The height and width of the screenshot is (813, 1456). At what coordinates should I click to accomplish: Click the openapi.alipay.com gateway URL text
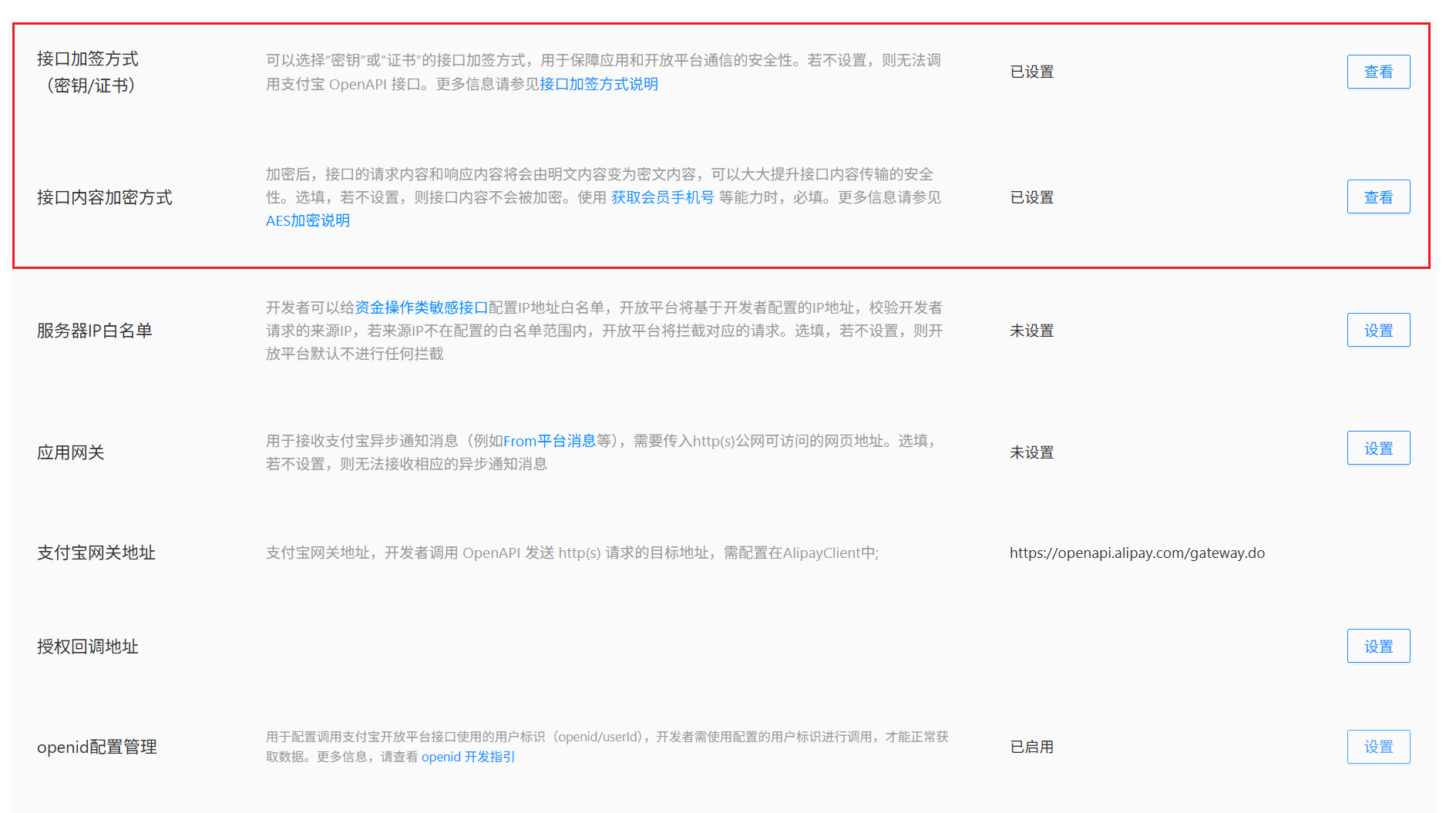click(x=1136, y=553)
